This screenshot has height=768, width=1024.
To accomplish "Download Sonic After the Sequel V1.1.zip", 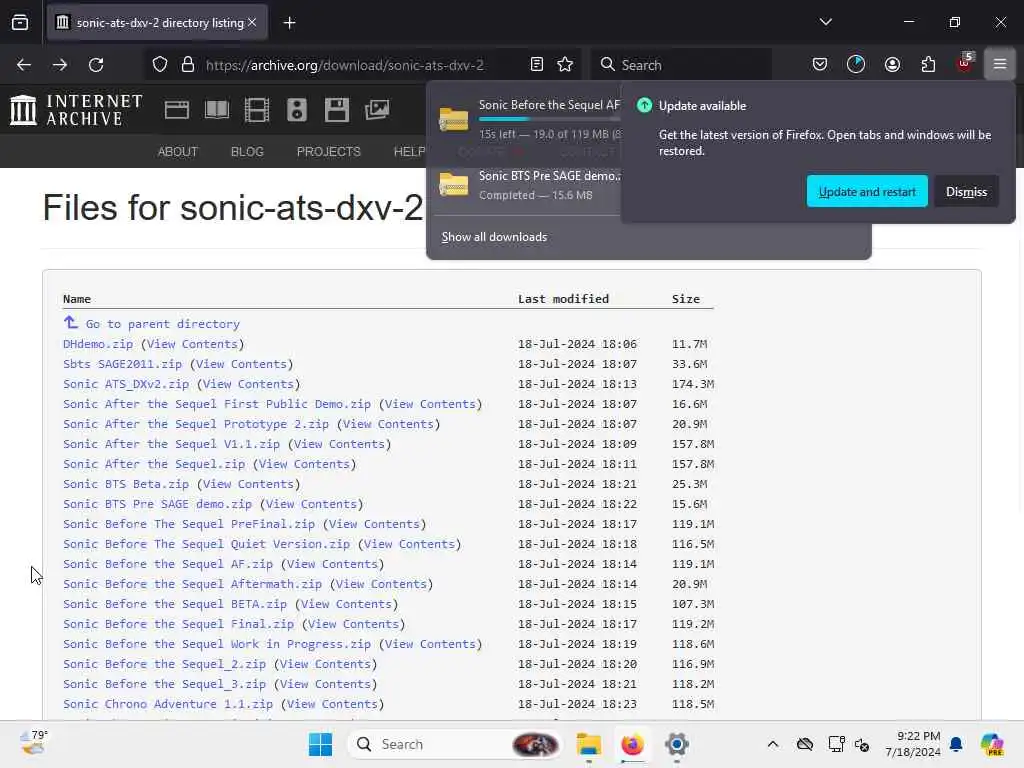I will pos(171,444).
